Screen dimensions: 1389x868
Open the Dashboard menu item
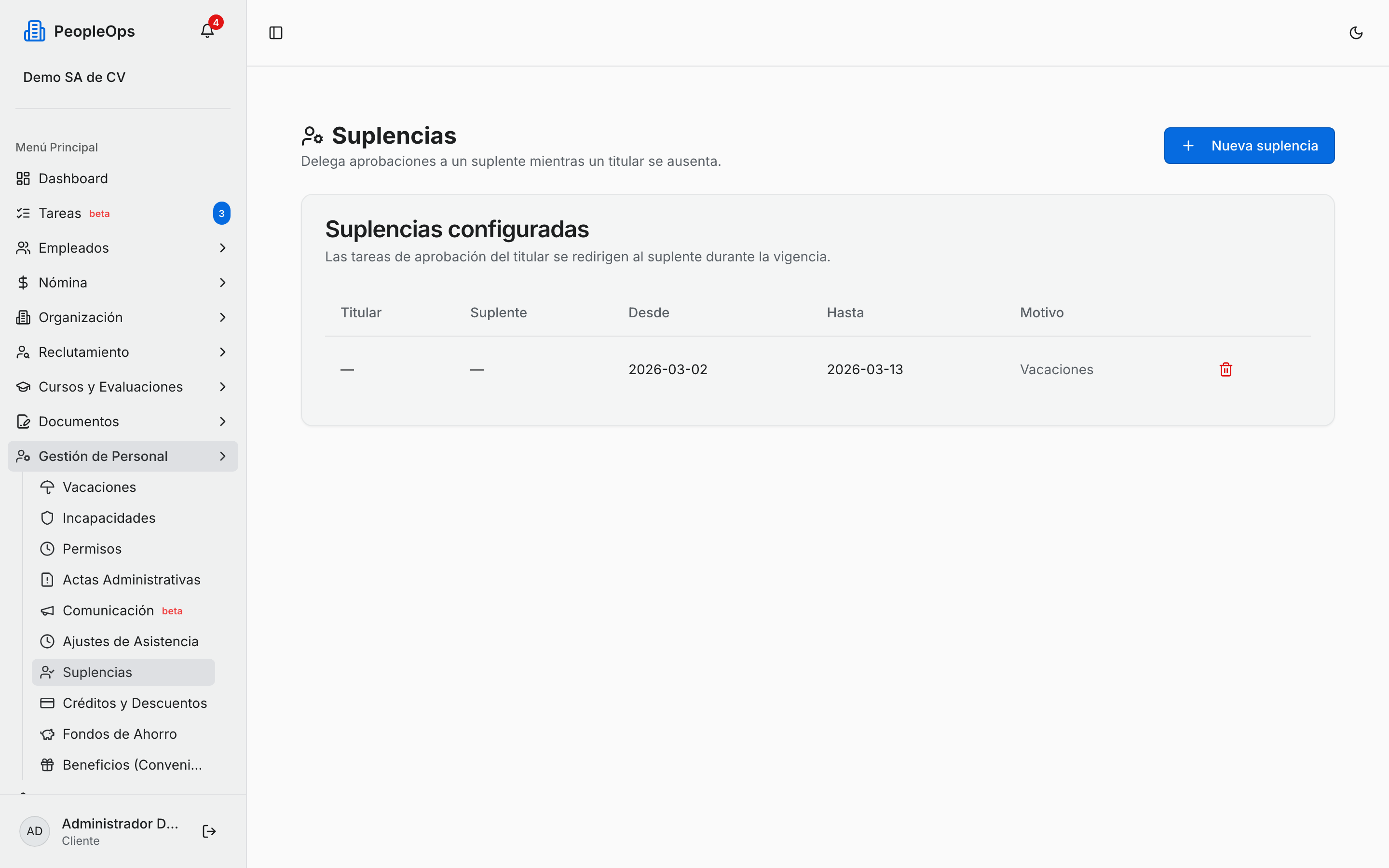(123, 178)
